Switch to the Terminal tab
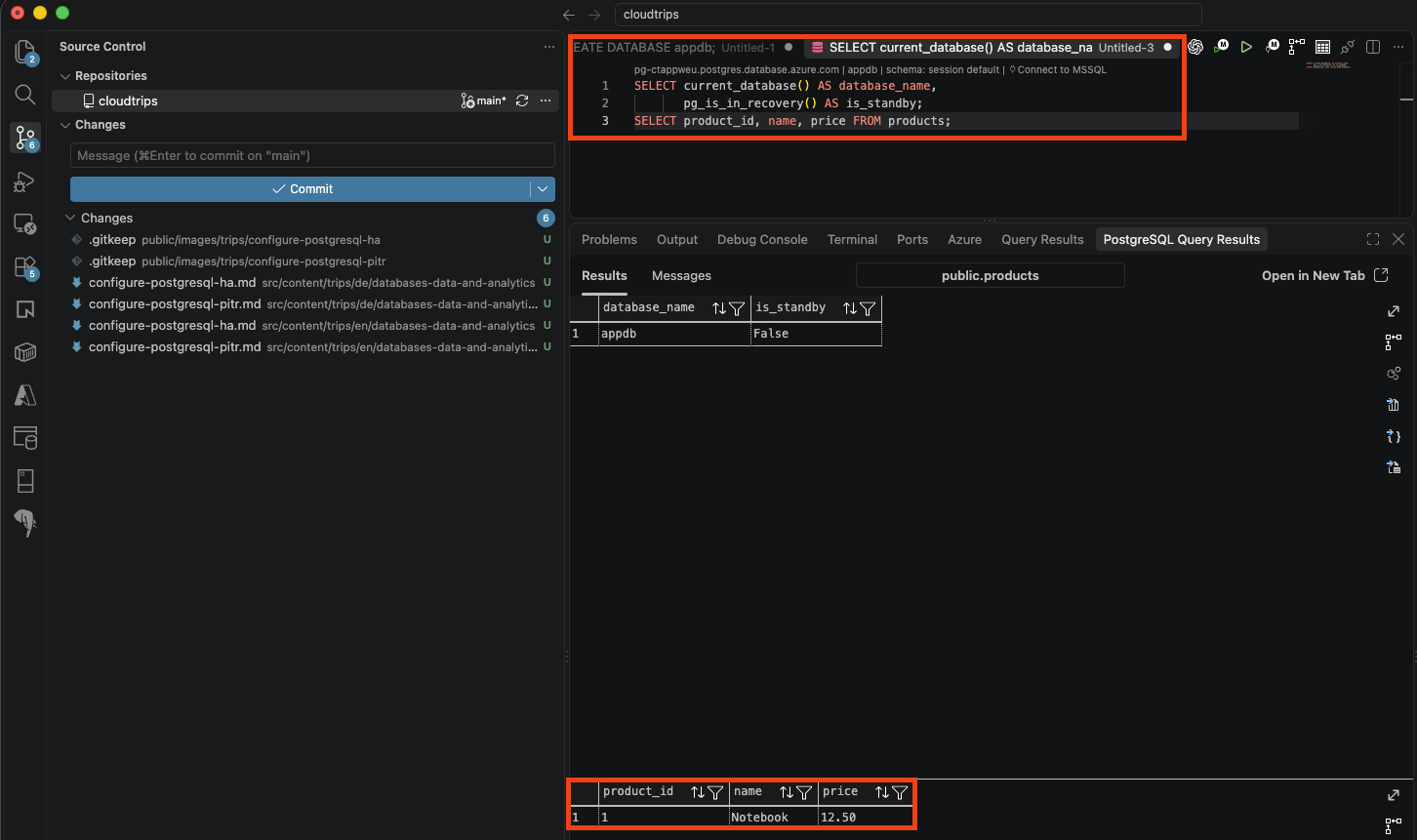 pyautogui.click(x=852, y=239)
